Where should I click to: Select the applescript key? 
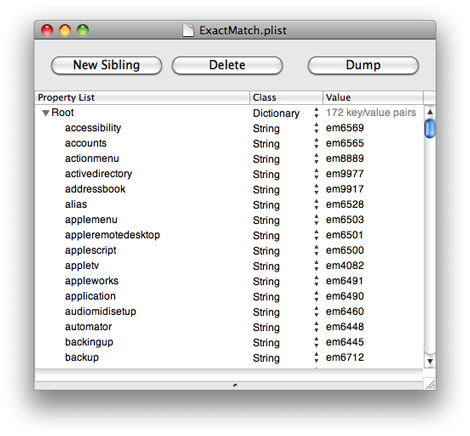pos(91,251)
